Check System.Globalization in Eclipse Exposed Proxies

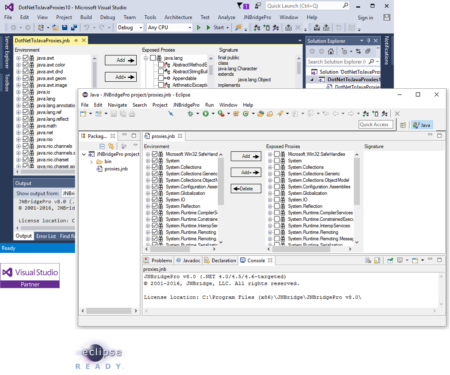pos(277,193)
